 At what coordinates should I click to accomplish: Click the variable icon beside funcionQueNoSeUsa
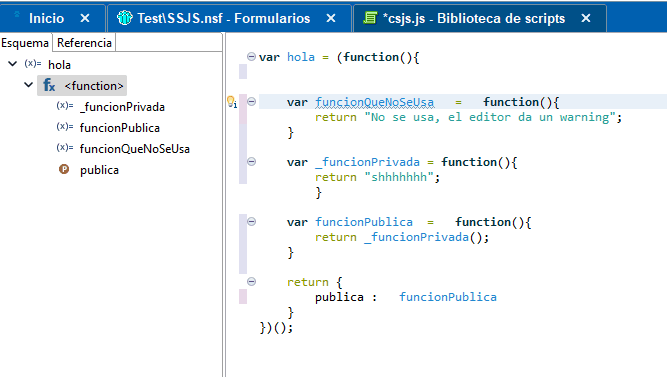click(x=65, y=147)
